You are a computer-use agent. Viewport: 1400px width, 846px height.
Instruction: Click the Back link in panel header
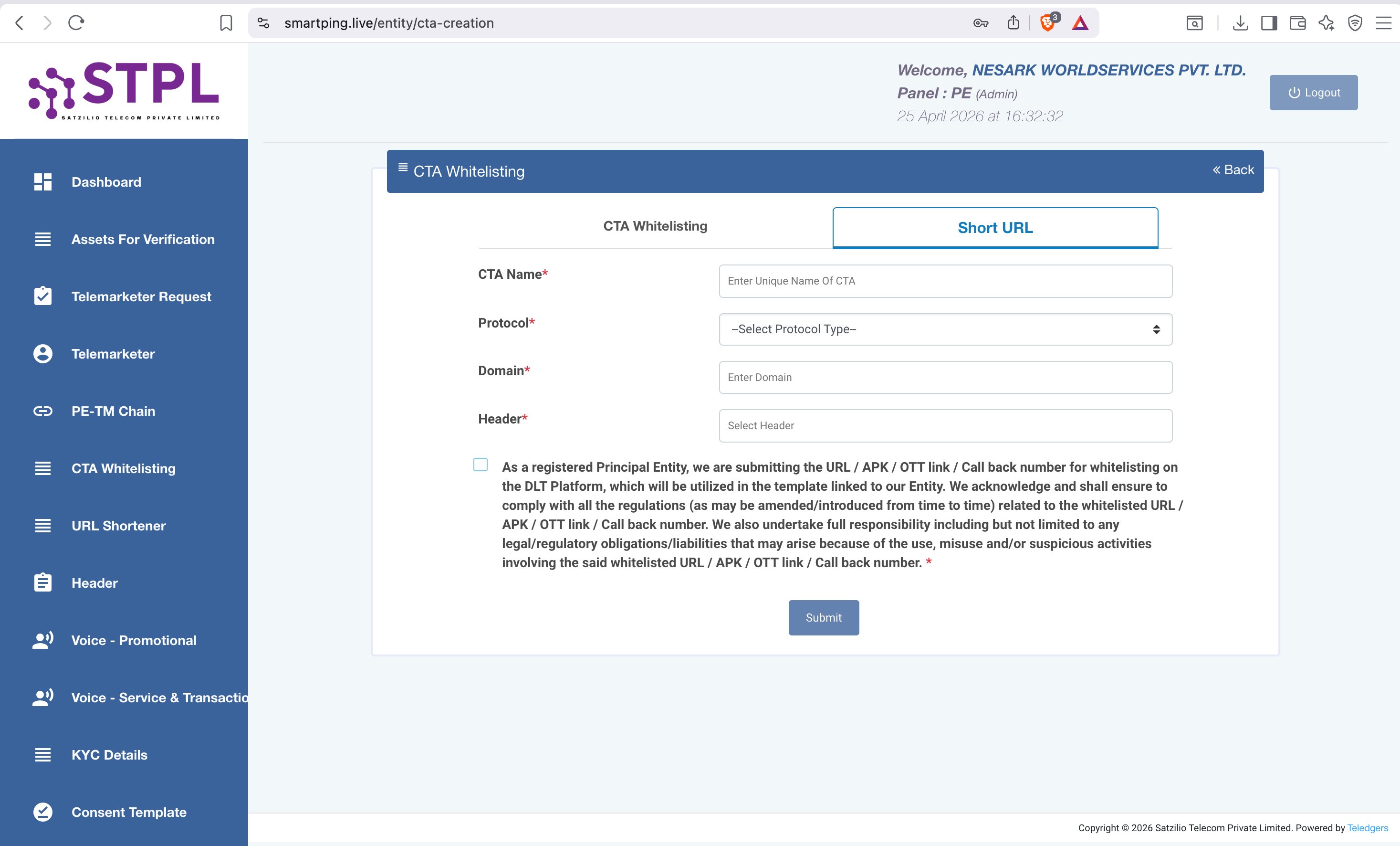1233,169
